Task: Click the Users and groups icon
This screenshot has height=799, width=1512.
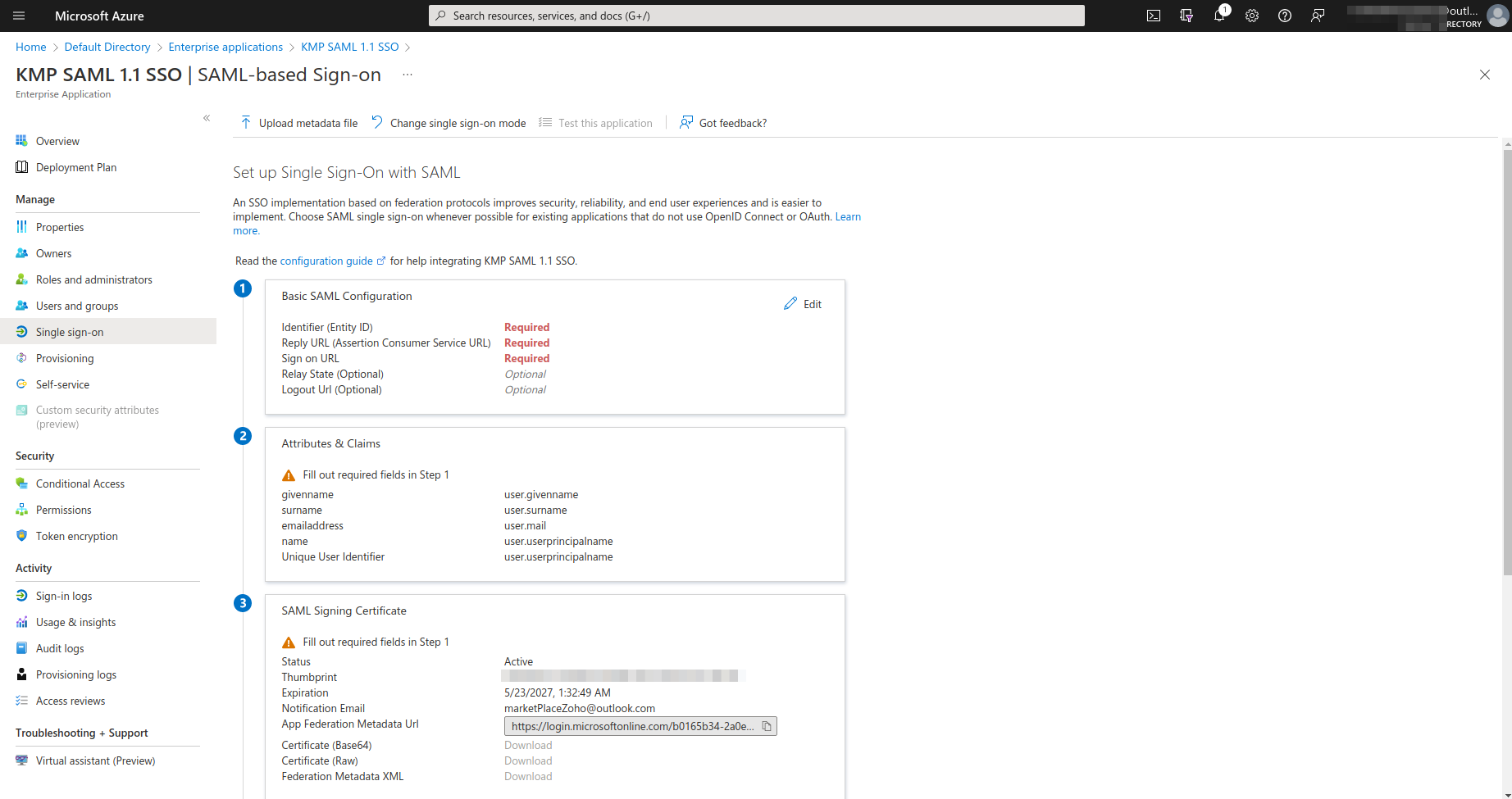Action: (22, 306)
